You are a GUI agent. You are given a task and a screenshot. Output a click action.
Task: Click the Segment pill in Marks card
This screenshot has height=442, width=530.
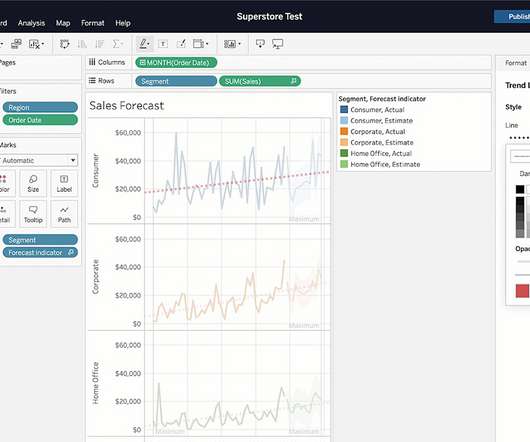click(40, 240)
